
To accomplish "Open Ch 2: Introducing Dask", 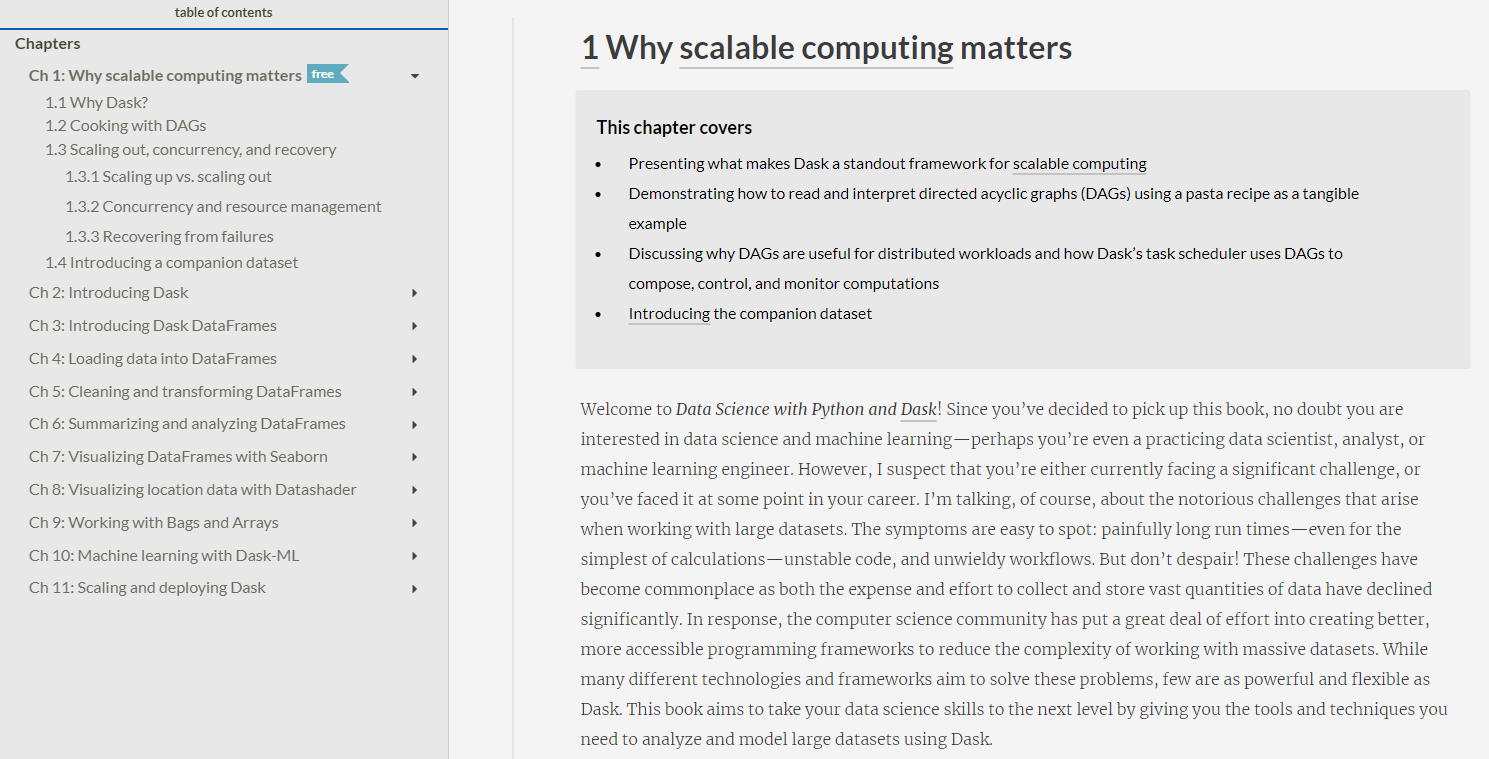I will [x=108, y=293].
